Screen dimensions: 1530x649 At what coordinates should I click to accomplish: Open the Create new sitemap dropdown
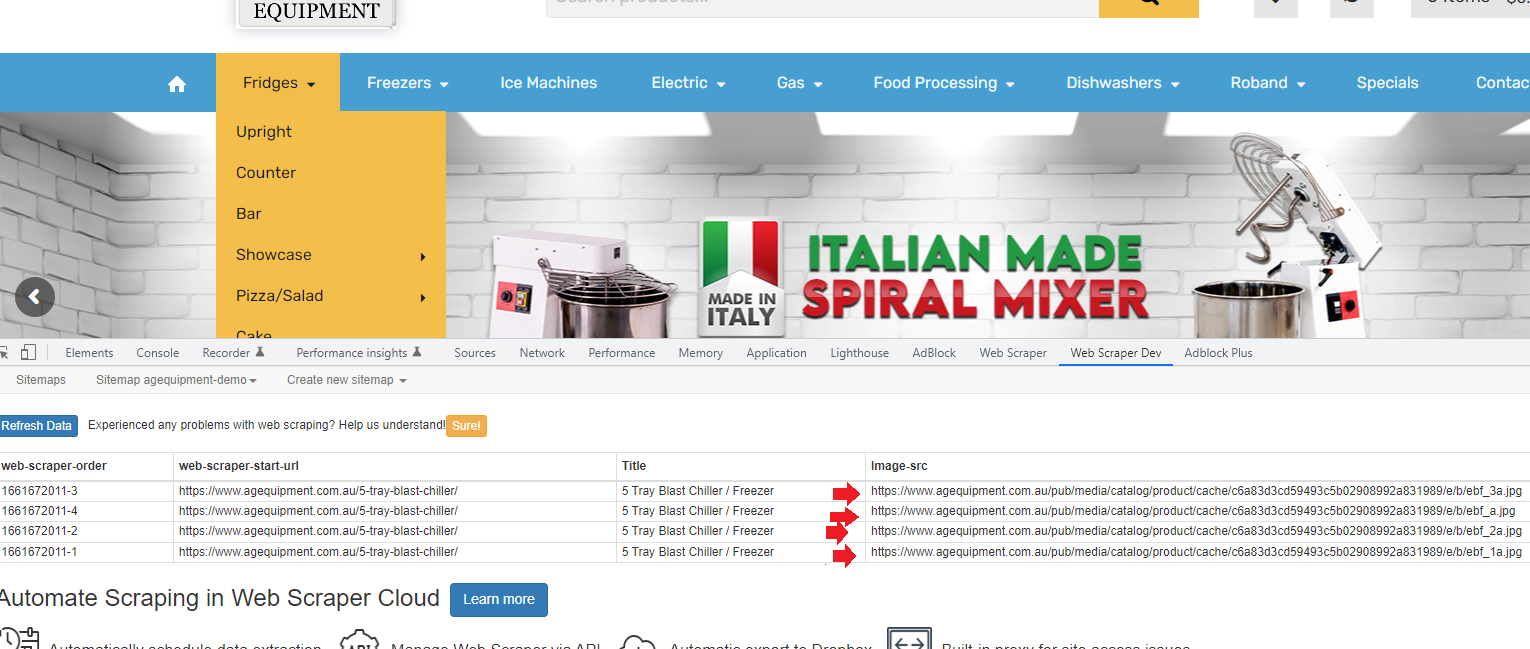(345, 380)
